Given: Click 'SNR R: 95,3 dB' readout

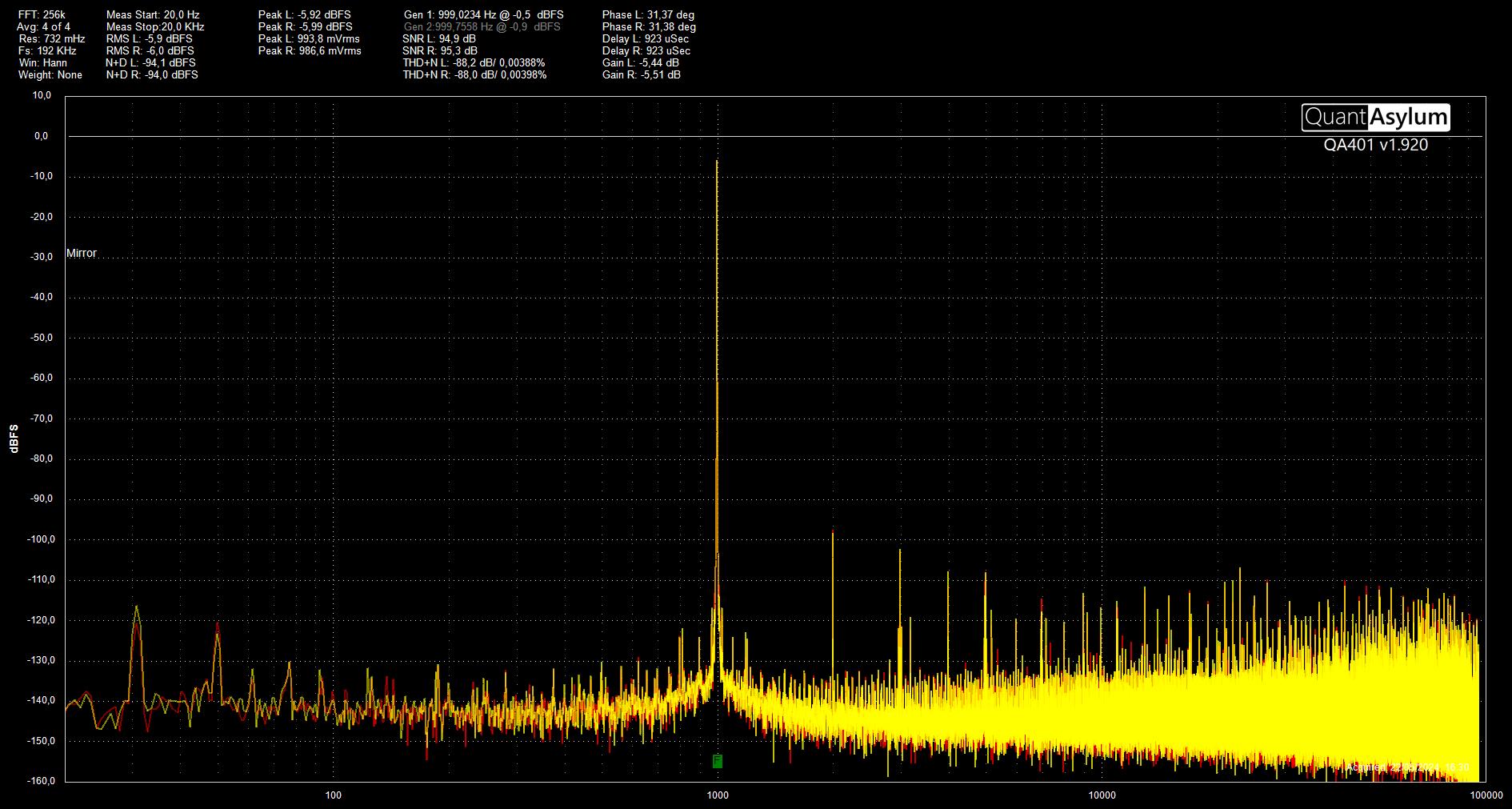Looking at the screenshot, I should coord(440,50).
